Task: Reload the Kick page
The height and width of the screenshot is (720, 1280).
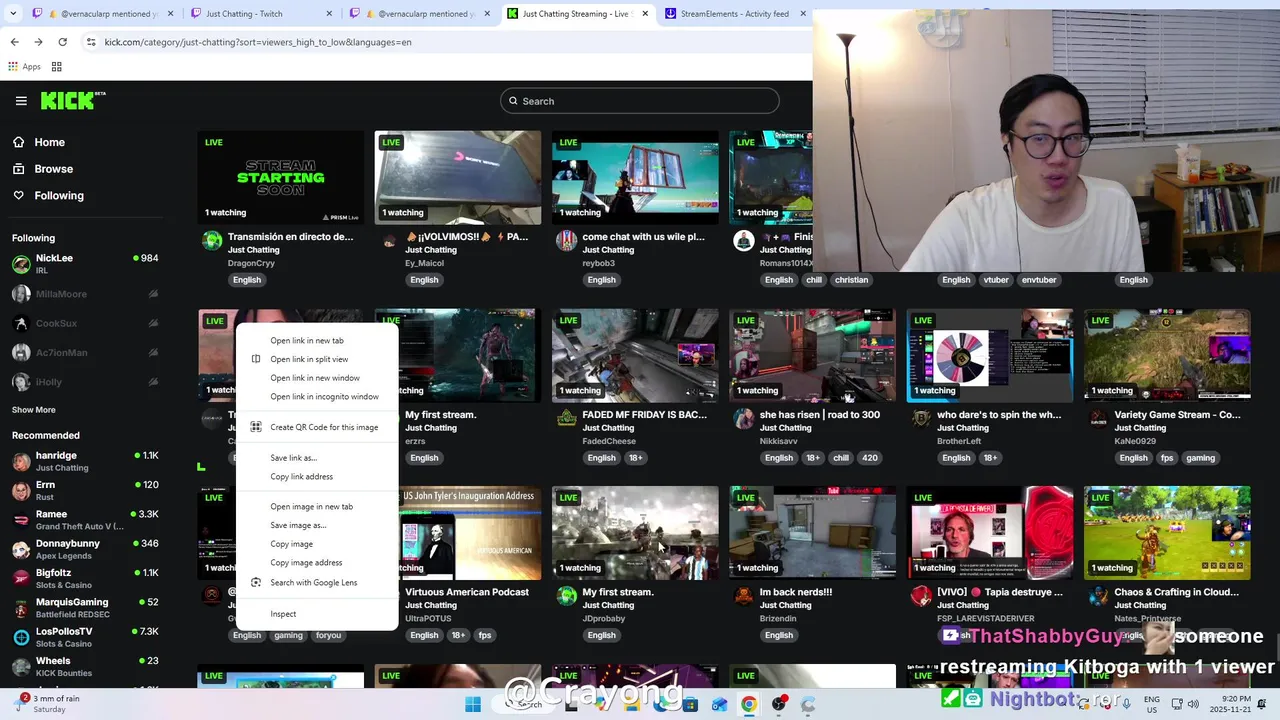Action: point(62,42)
